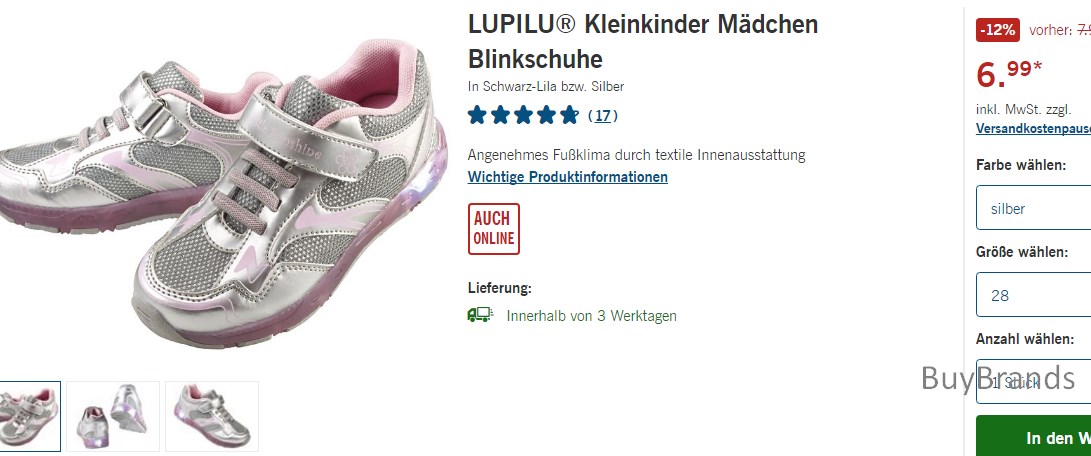
Task: Open the Farbe wählen dropdown showing silber
Action: click(x=1033, y=207)
